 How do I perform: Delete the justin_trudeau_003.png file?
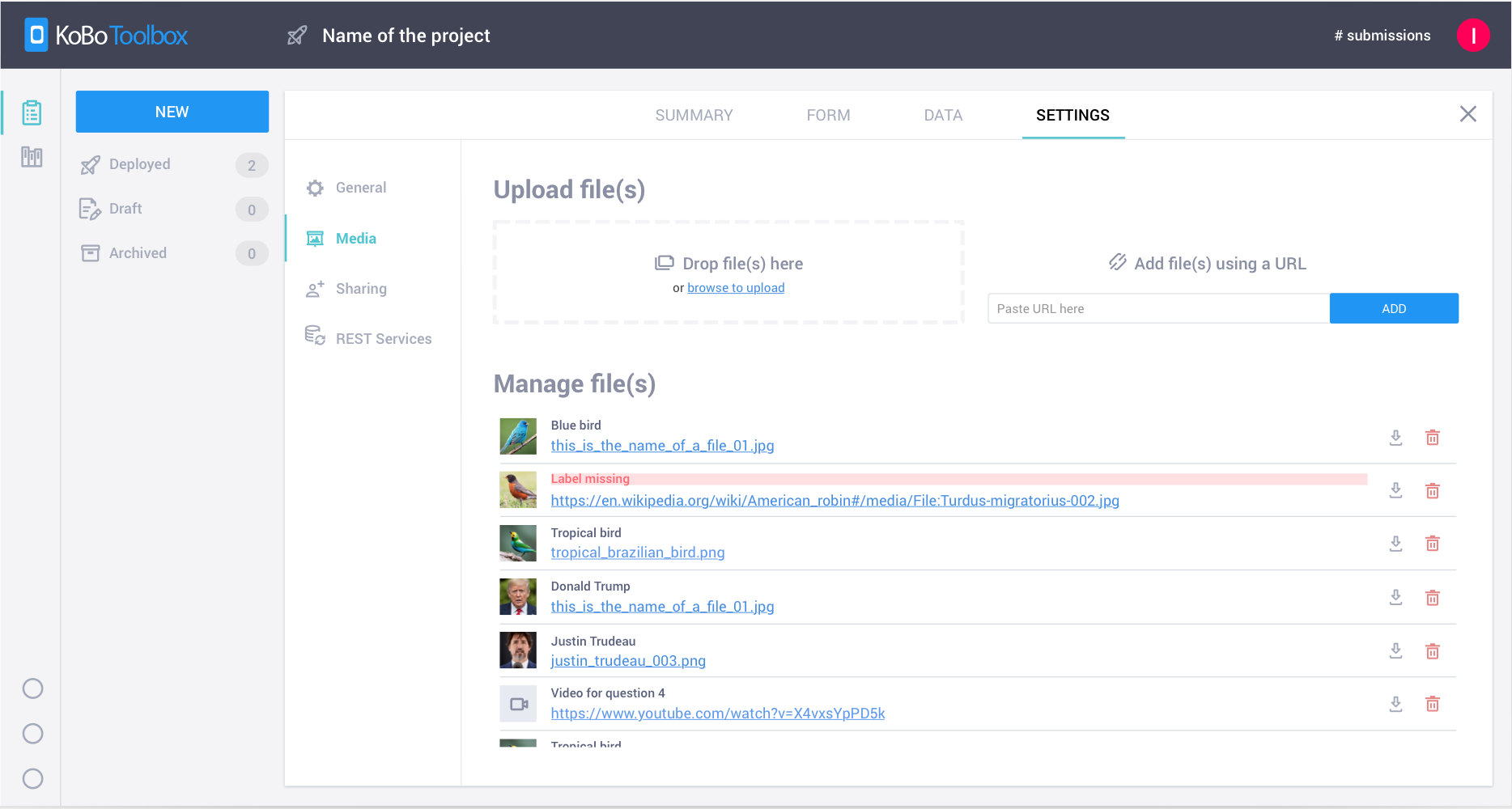(1432, 650)
